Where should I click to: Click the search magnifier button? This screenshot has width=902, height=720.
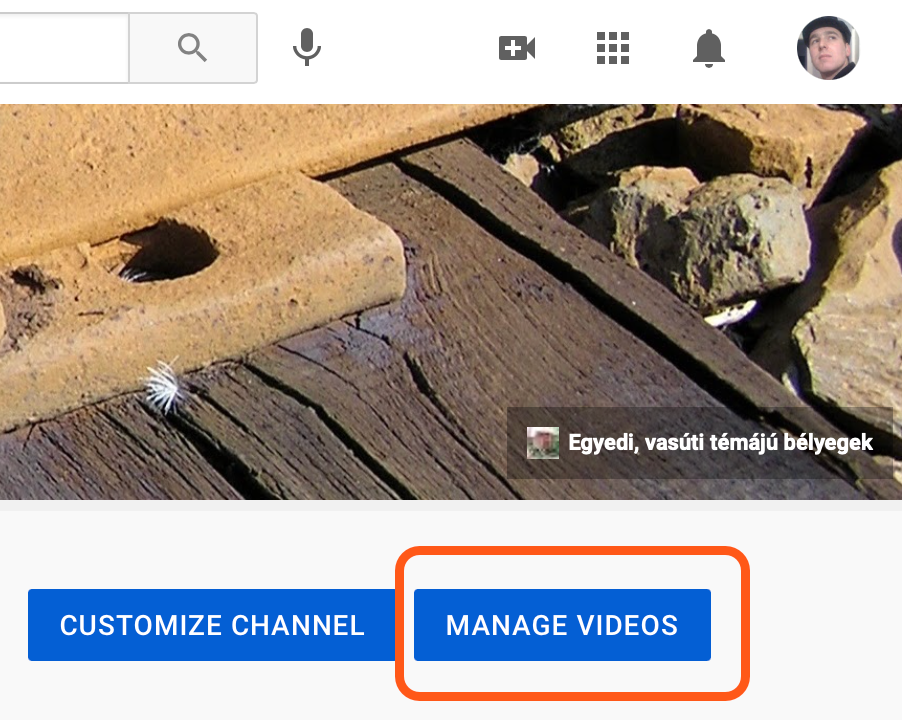(x=193, y=48)
